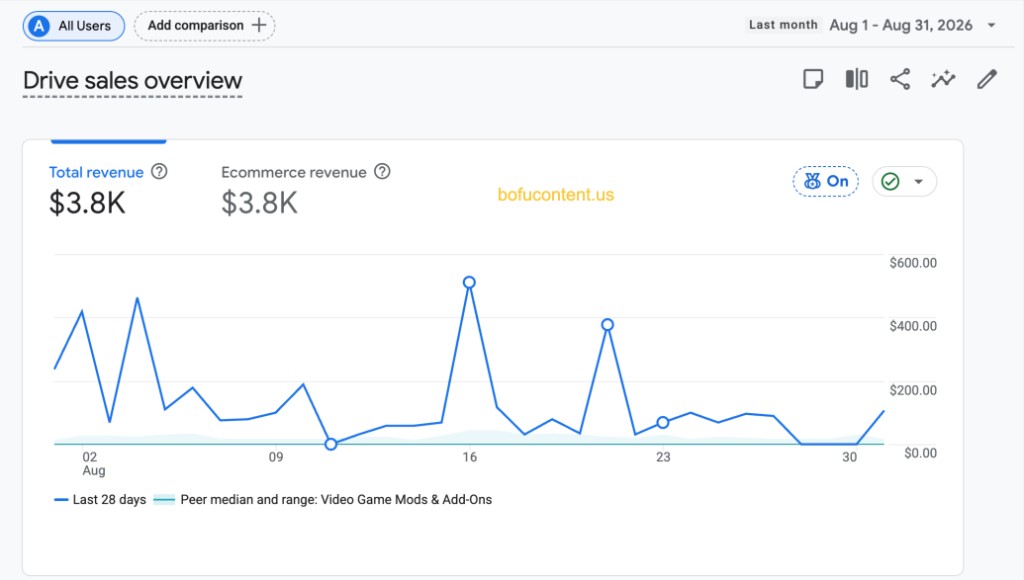Click the 16 date label on the x-axis

click(470, 457)
